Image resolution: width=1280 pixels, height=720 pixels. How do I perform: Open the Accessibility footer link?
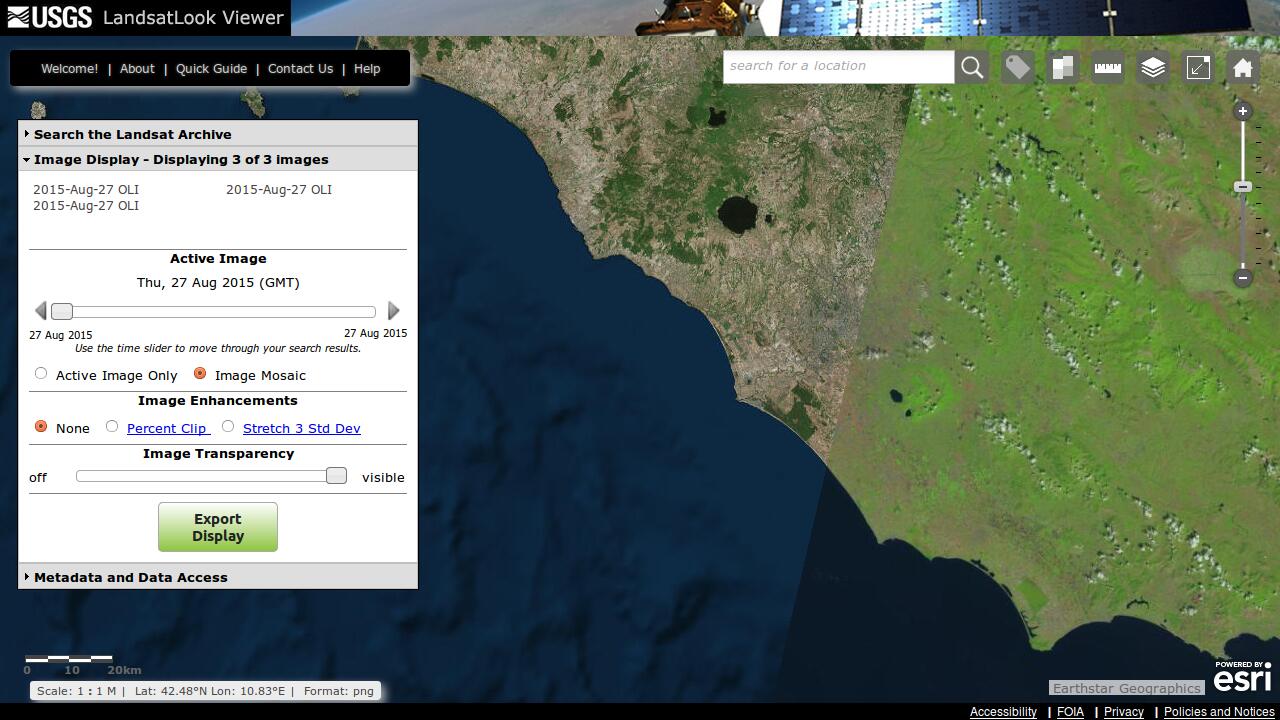pos(1003,712)
